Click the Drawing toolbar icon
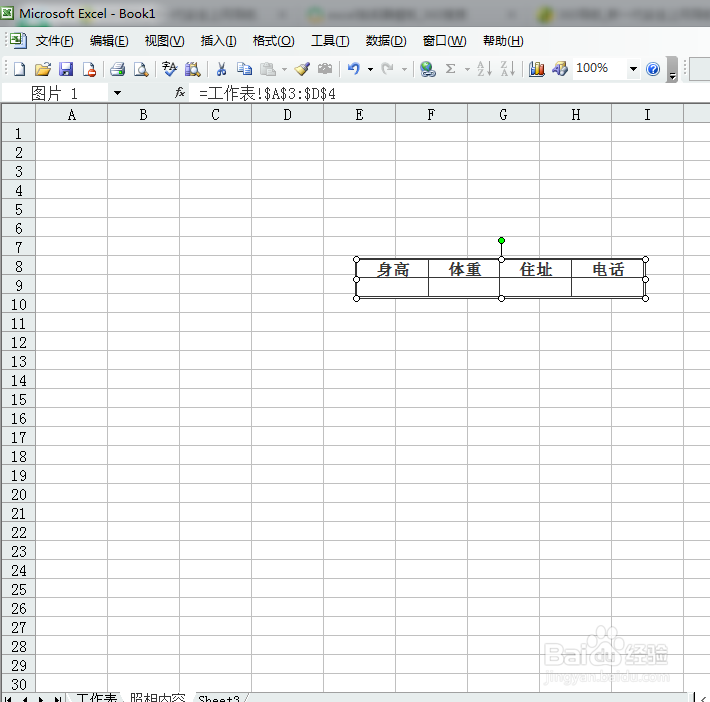Screen dimensions: 710x702 coord(560,69)
